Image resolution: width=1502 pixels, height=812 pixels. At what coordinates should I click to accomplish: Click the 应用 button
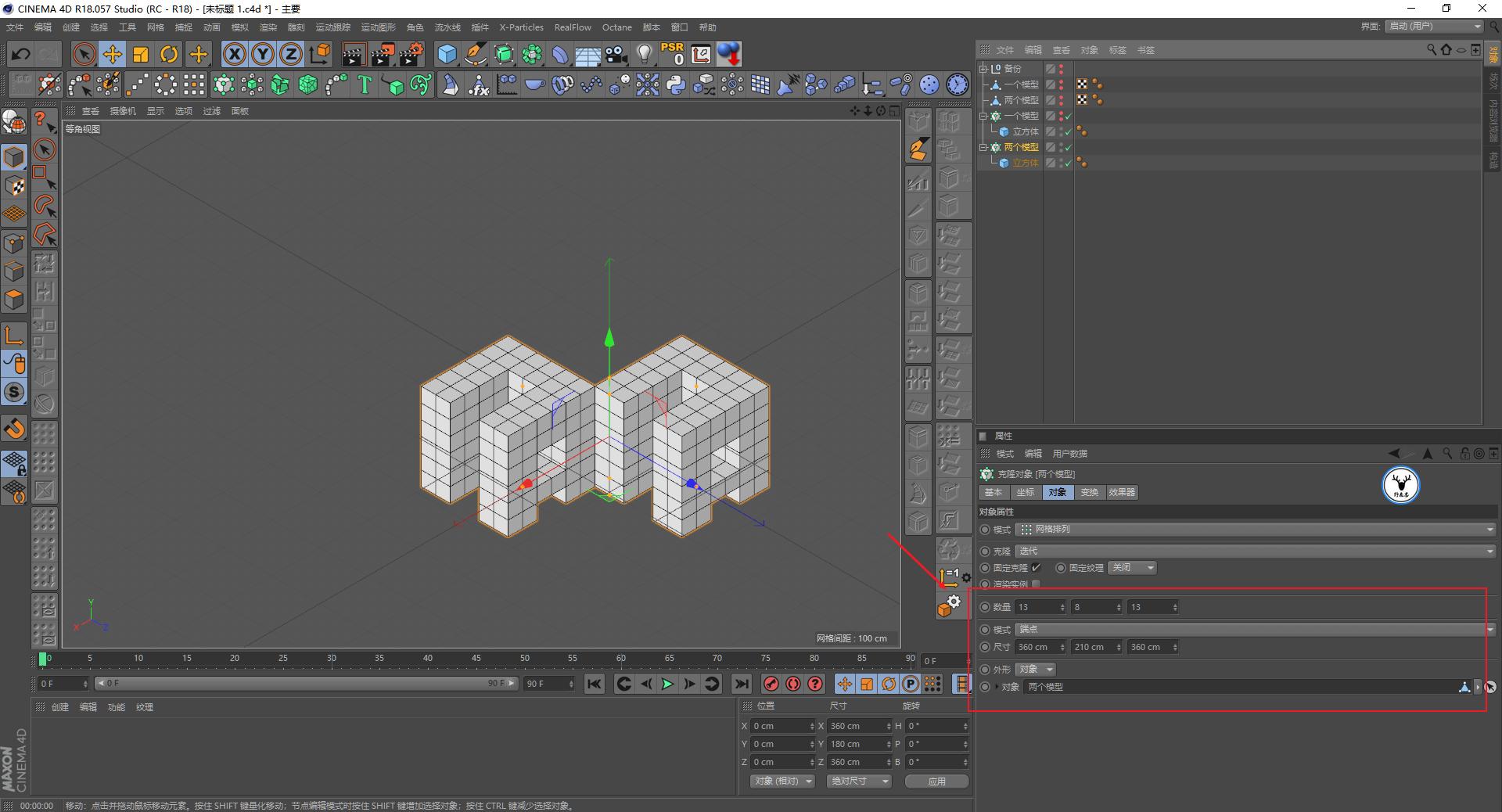(936, 781)
